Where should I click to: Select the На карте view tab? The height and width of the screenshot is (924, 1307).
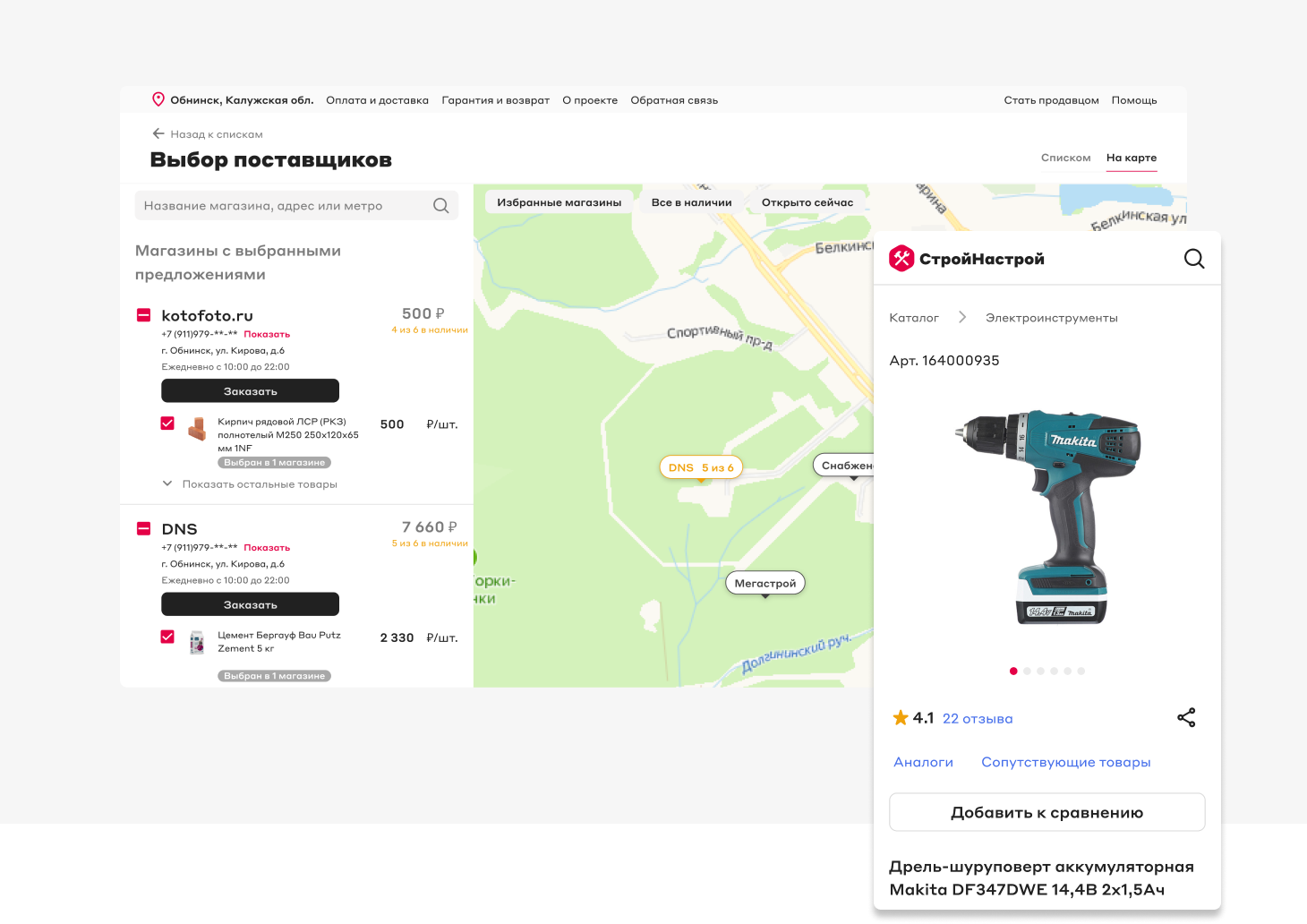1132,158
